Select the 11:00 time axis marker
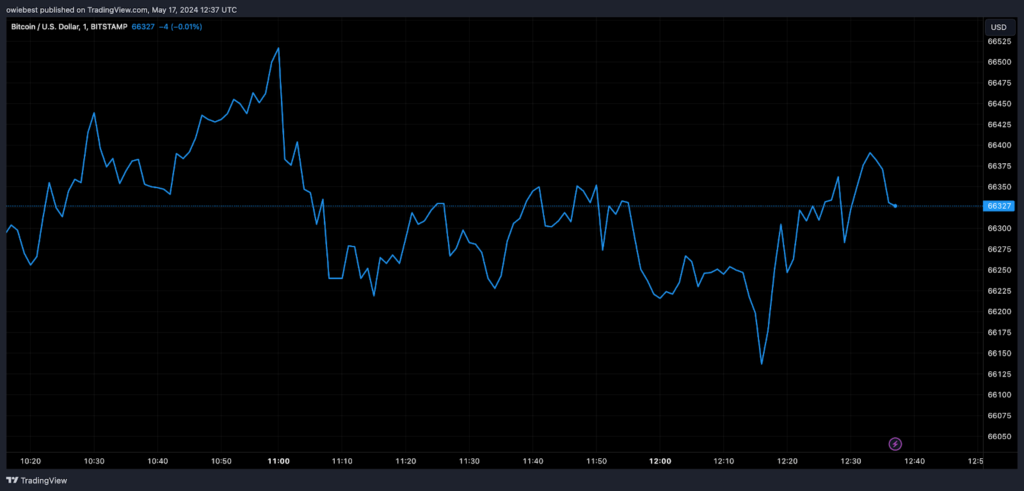Screen dimensions: 1024x491 pyautogui.click(x=279, y=461)
